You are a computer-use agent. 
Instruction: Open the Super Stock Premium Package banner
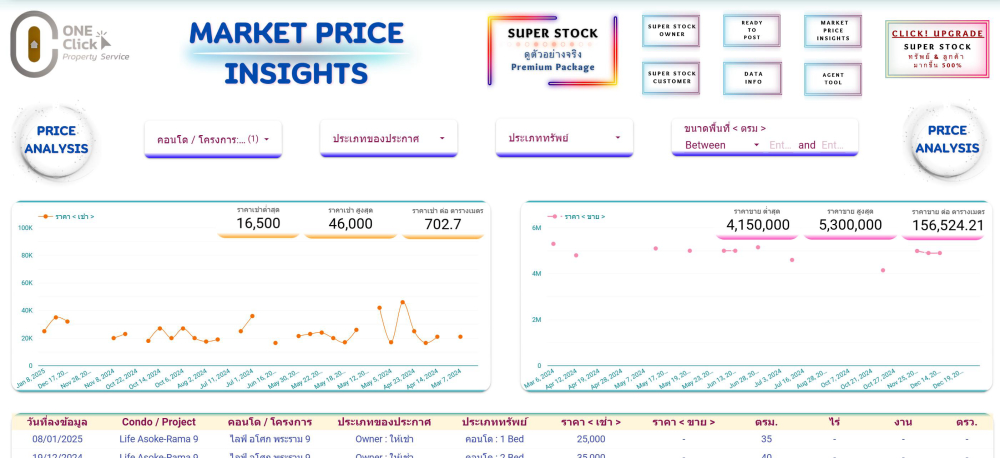552,49
